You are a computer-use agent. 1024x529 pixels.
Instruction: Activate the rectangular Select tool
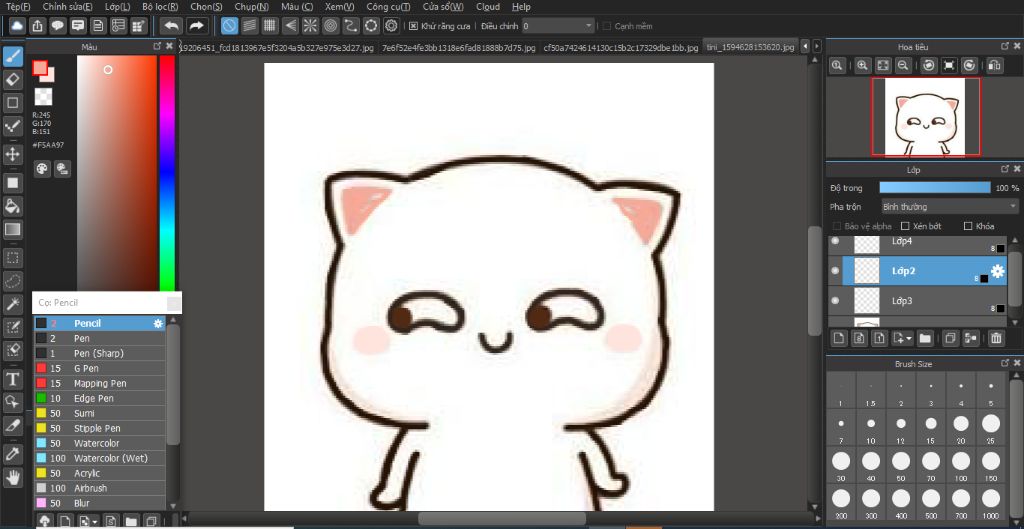pos(12,257)
